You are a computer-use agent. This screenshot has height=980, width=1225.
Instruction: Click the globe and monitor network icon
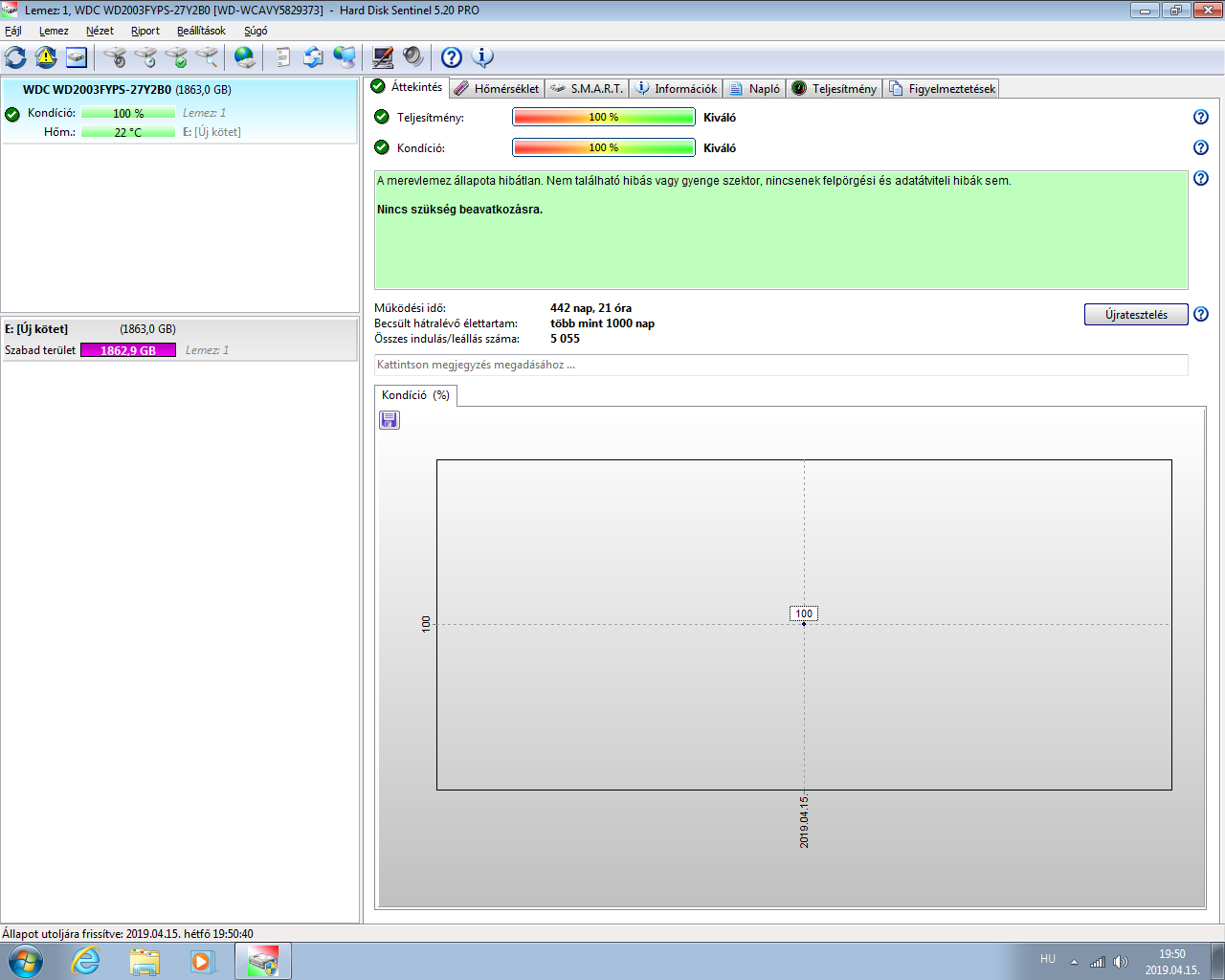pyautogui.click(x=345, y=57)
